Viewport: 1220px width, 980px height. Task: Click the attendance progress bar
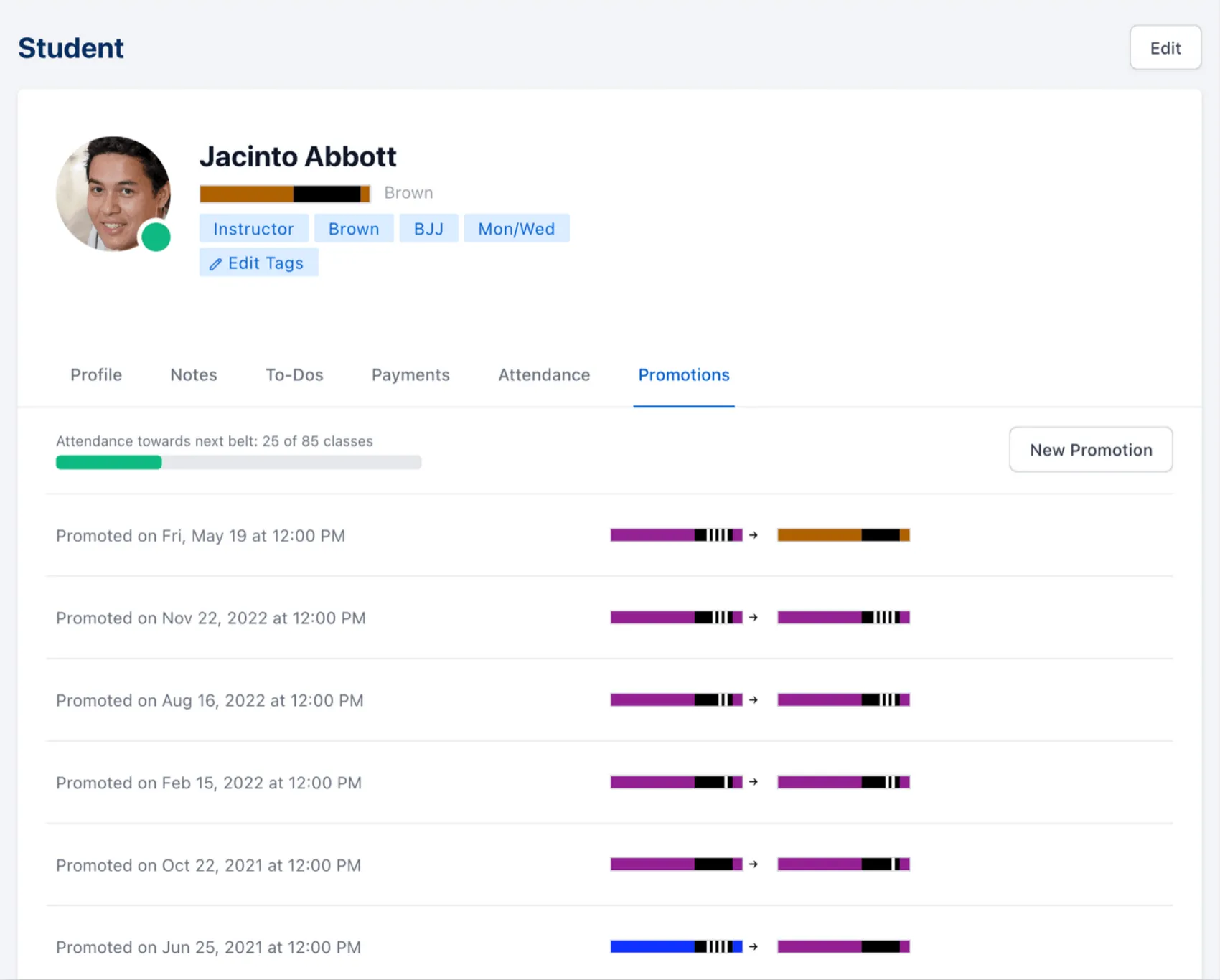pos(238,462)
